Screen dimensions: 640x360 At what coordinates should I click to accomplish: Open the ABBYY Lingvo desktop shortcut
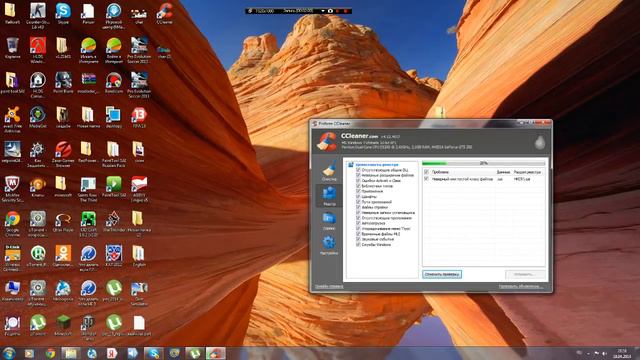(x=139, y=189)
